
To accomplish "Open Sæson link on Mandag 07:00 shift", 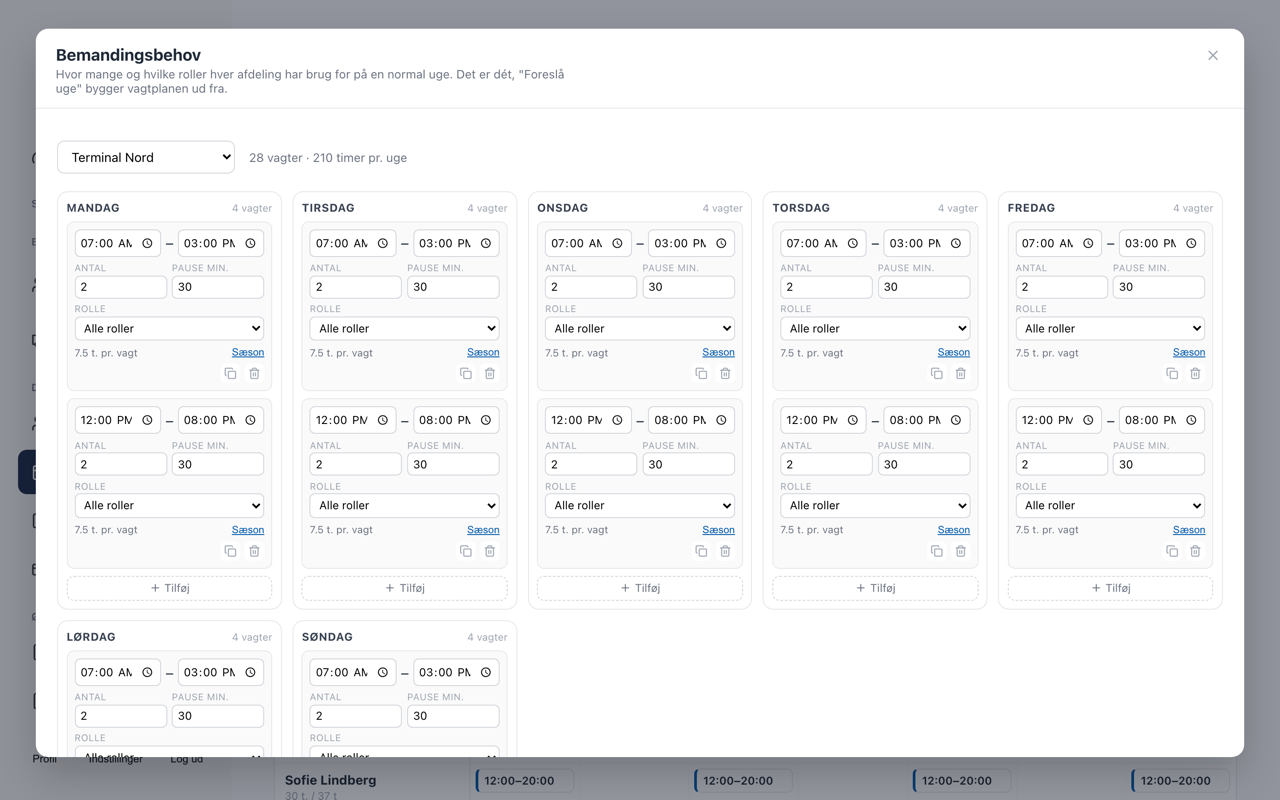I will click(248, 352).
